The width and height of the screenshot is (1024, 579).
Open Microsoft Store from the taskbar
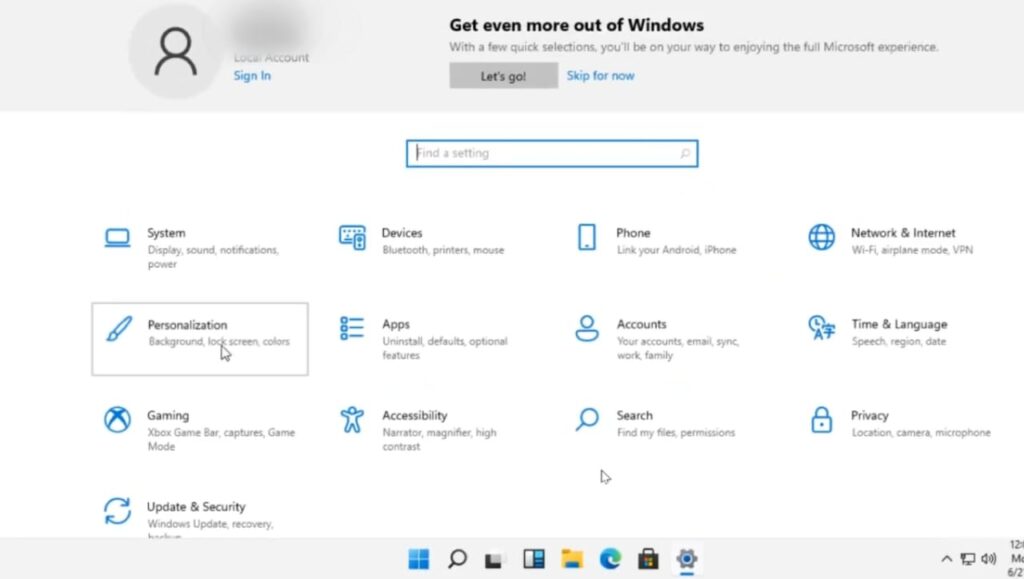point(648,559)
